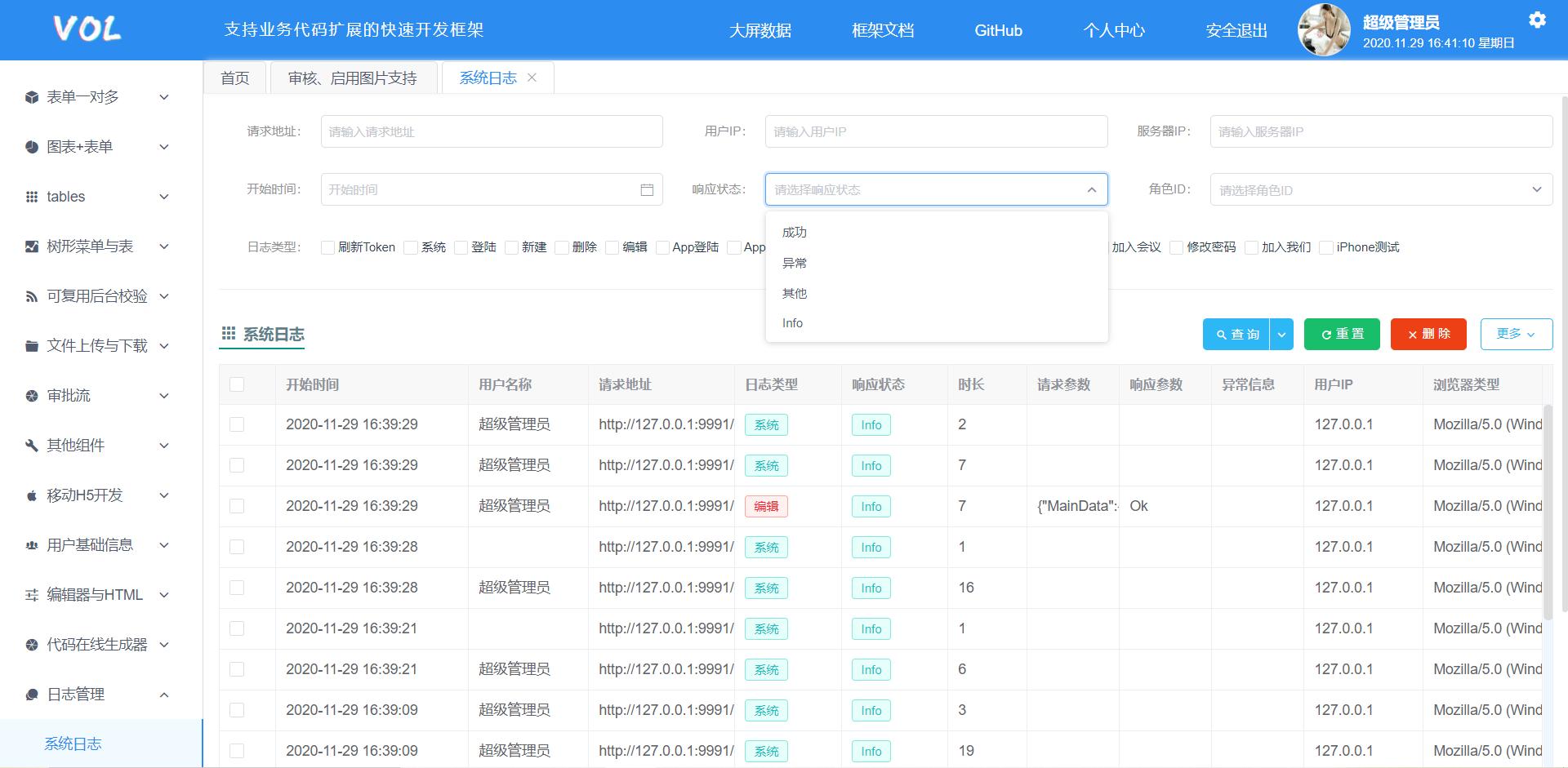The width and height of the screenshot is (1568, 768).
Task: Click the green 重置 button
Action: [1342, 334]
